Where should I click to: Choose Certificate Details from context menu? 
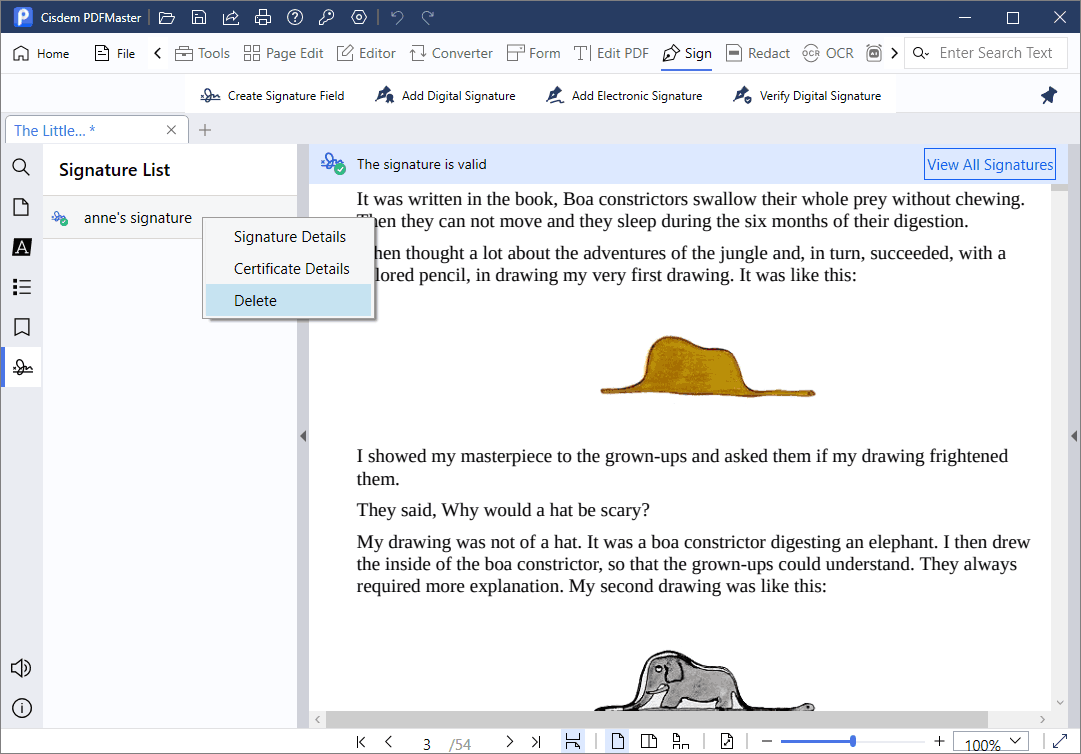(x=290, y=269)
